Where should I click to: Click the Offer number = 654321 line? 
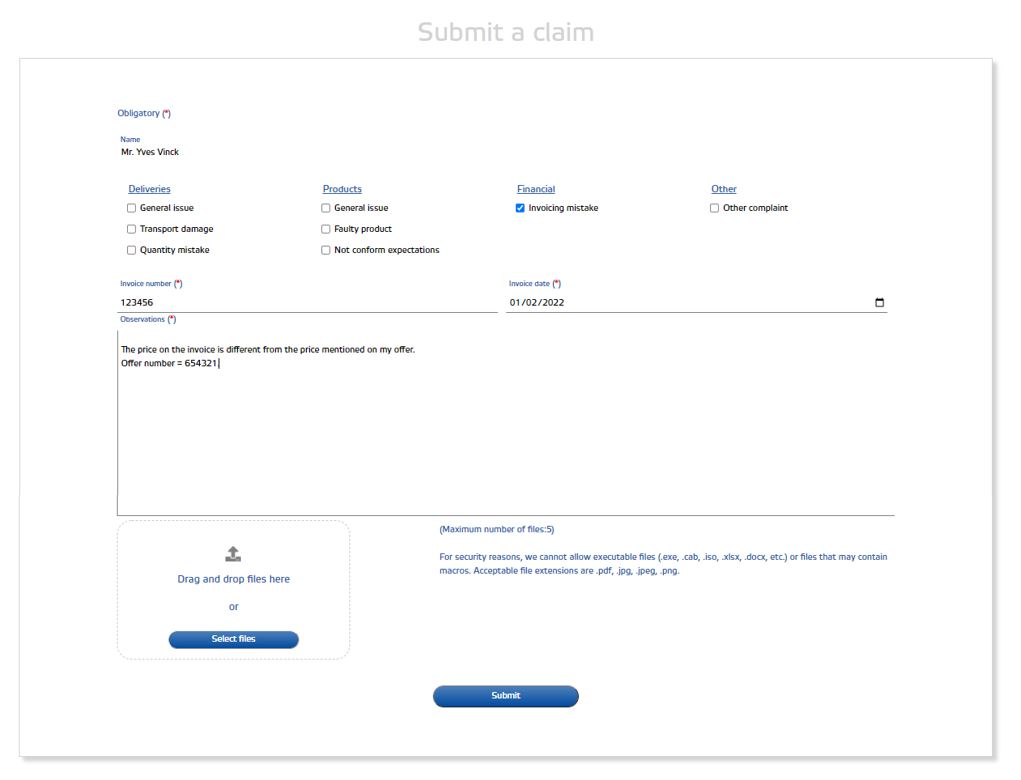pyautogui.click(x=169, y=363)
